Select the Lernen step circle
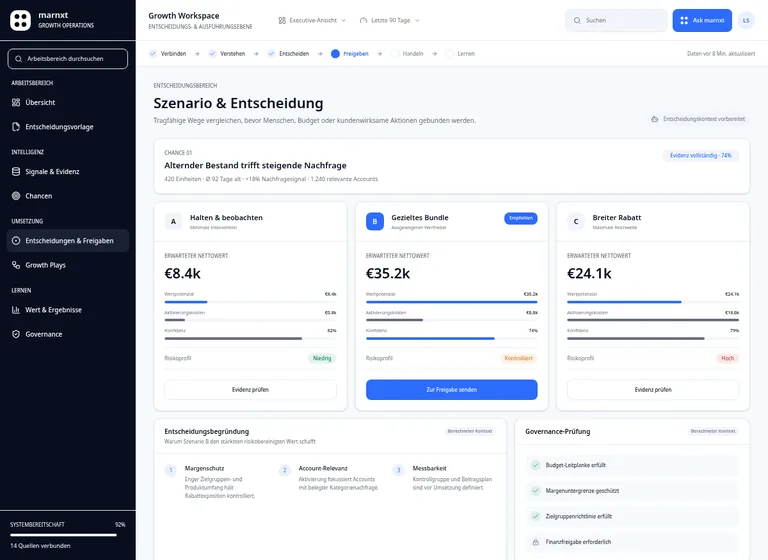The width and height of the screenshot is (768, 560). tap(449, 54)
